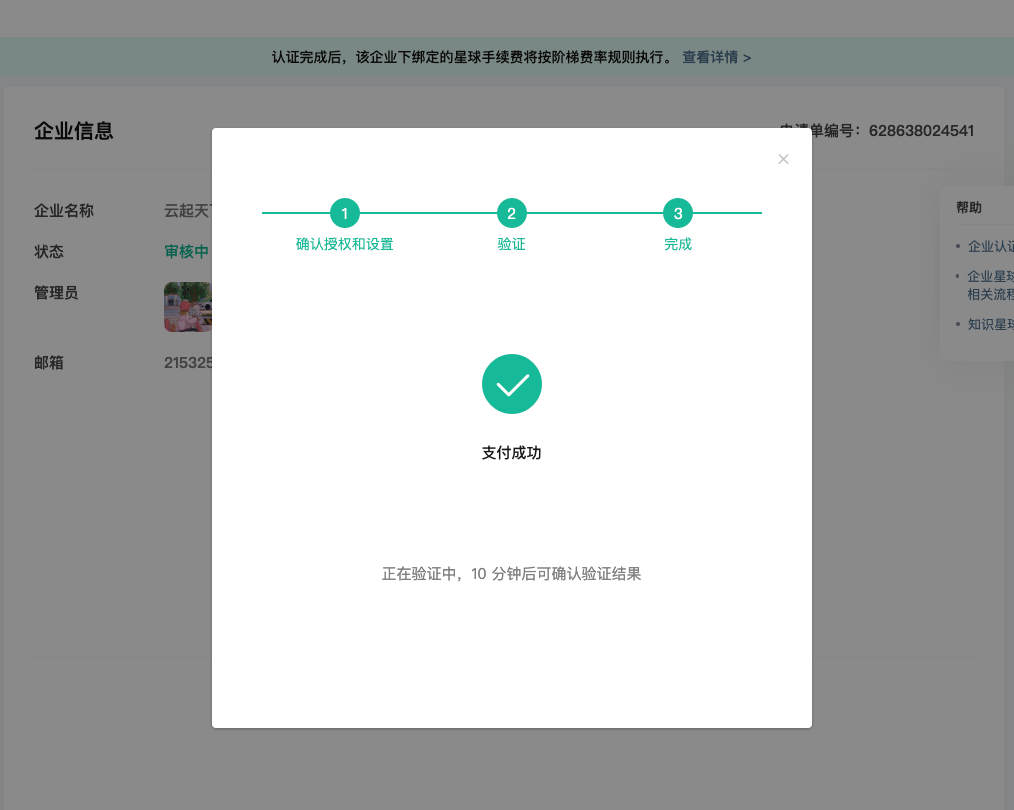
Task: Select the 完成 step label
Action: (678, 244)
